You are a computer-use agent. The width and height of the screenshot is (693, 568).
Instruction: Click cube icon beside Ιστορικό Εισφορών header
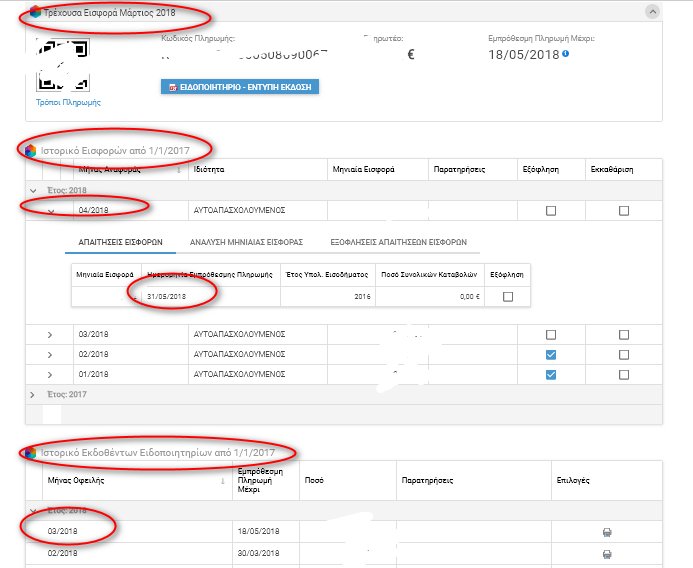pos(30,149)
